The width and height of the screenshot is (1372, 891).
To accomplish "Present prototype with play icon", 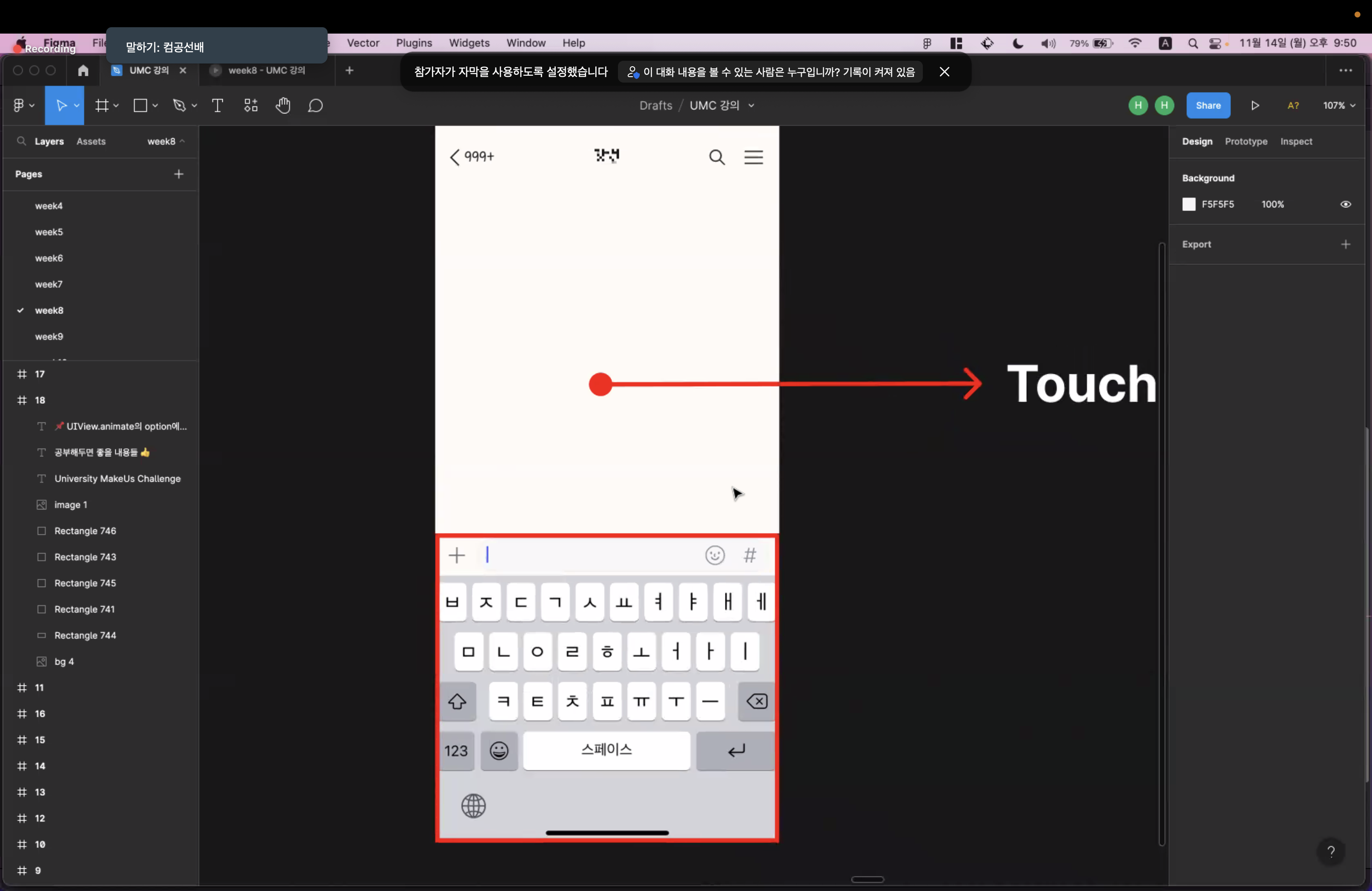I will pos(1255,105).
